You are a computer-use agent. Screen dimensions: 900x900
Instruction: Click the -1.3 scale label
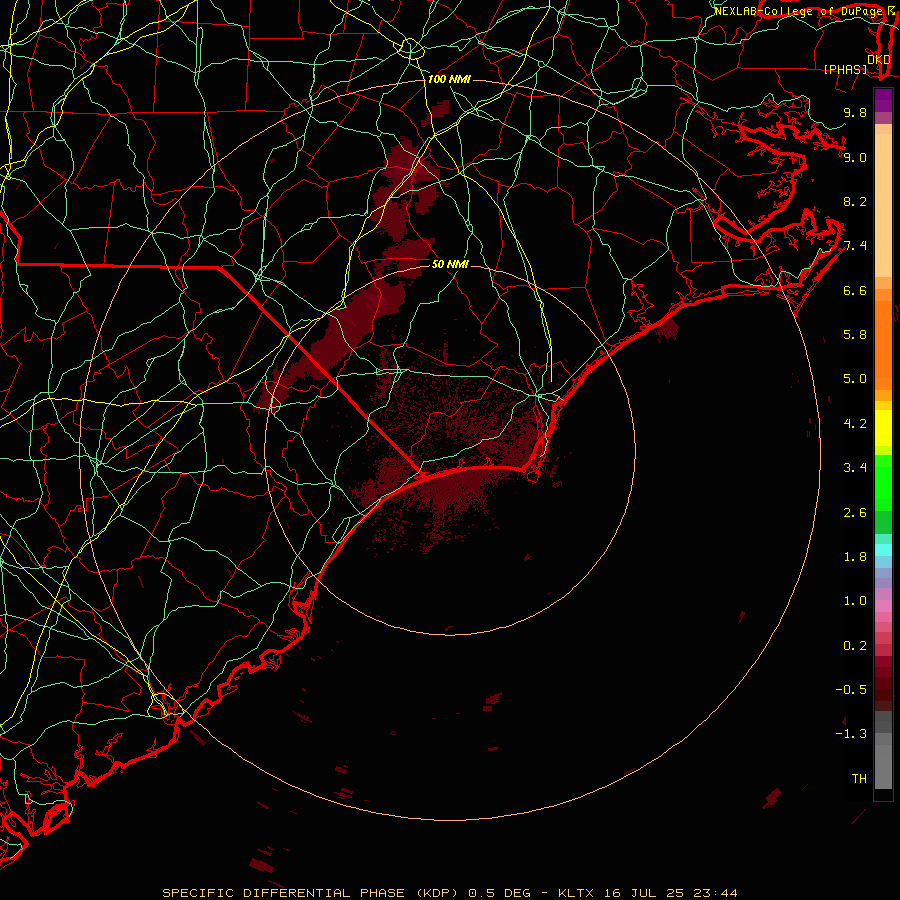point(851,734)
